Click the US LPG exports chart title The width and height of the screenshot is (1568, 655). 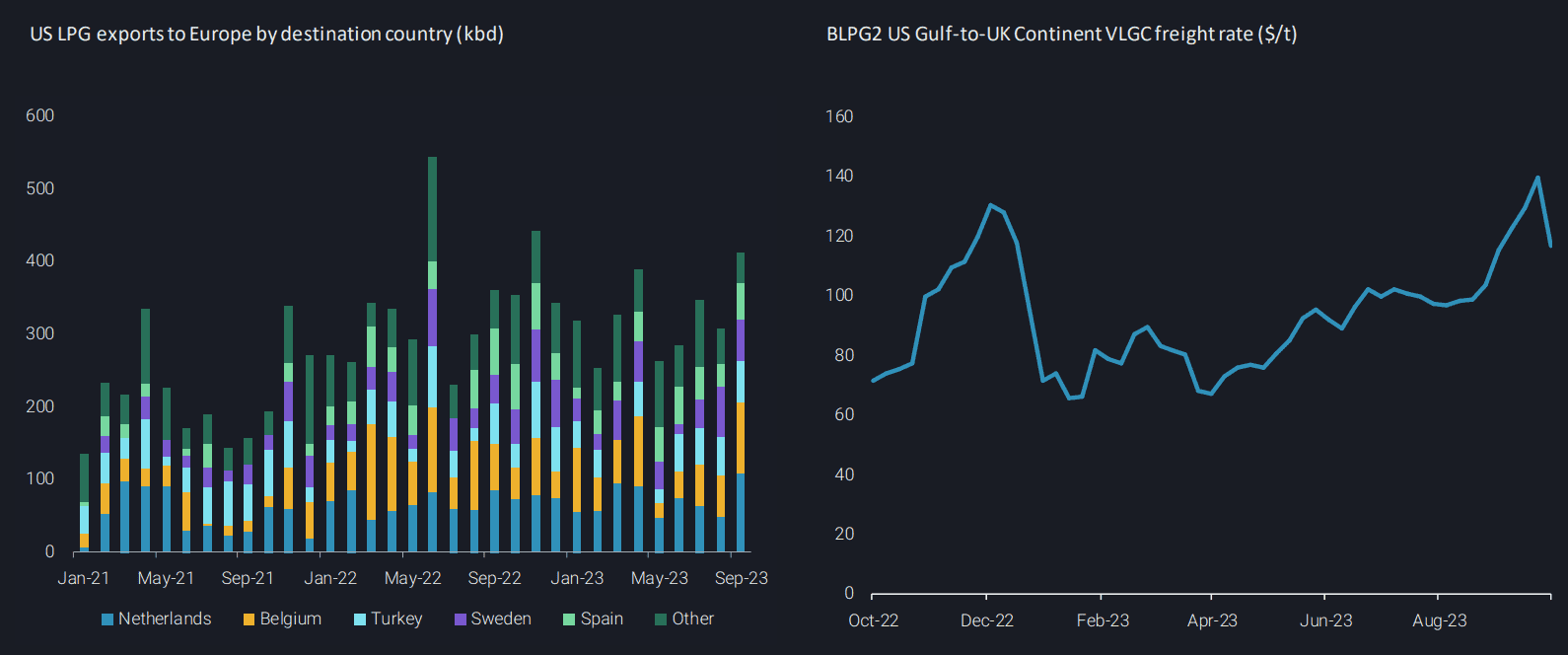266,35
